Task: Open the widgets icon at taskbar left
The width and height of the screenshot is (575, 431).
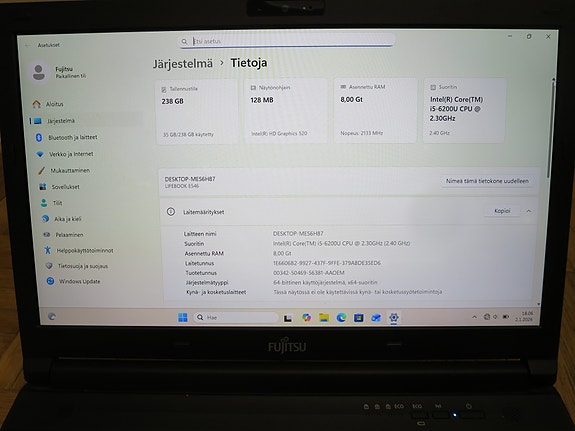Action: point(52,317)
